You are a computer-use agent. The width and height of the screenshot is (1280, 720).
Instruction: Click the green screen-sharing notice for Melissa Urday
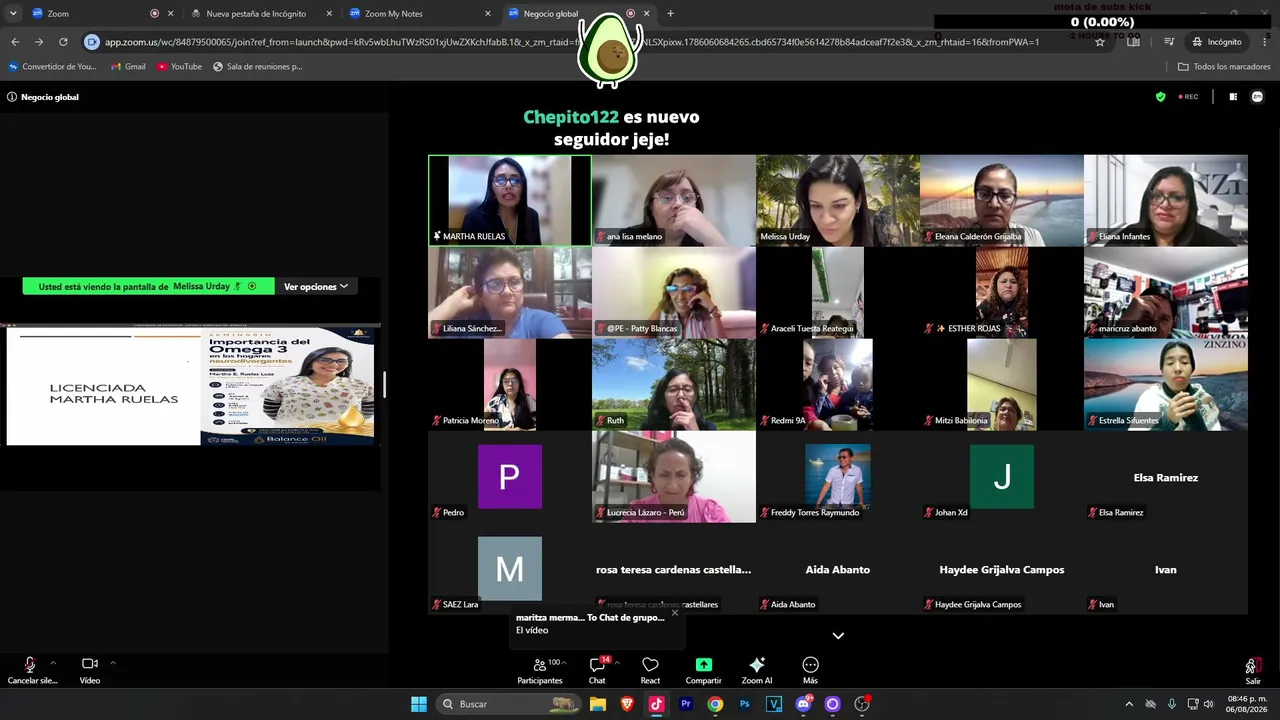click(x=147, y=286)
